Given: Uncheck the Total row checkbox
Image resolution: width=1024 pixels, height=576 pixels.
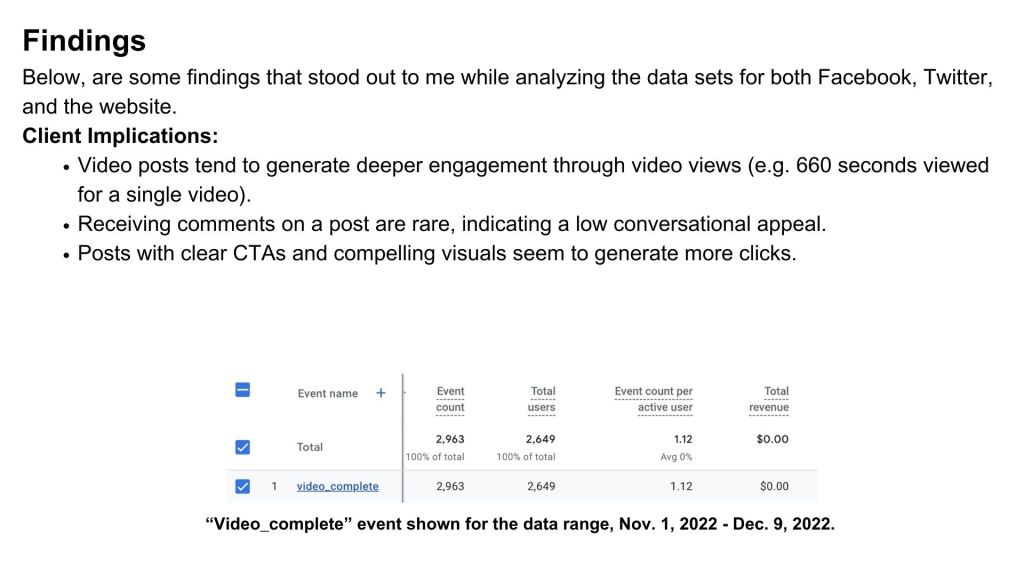Looking at the screenshot, I should 242,447.
